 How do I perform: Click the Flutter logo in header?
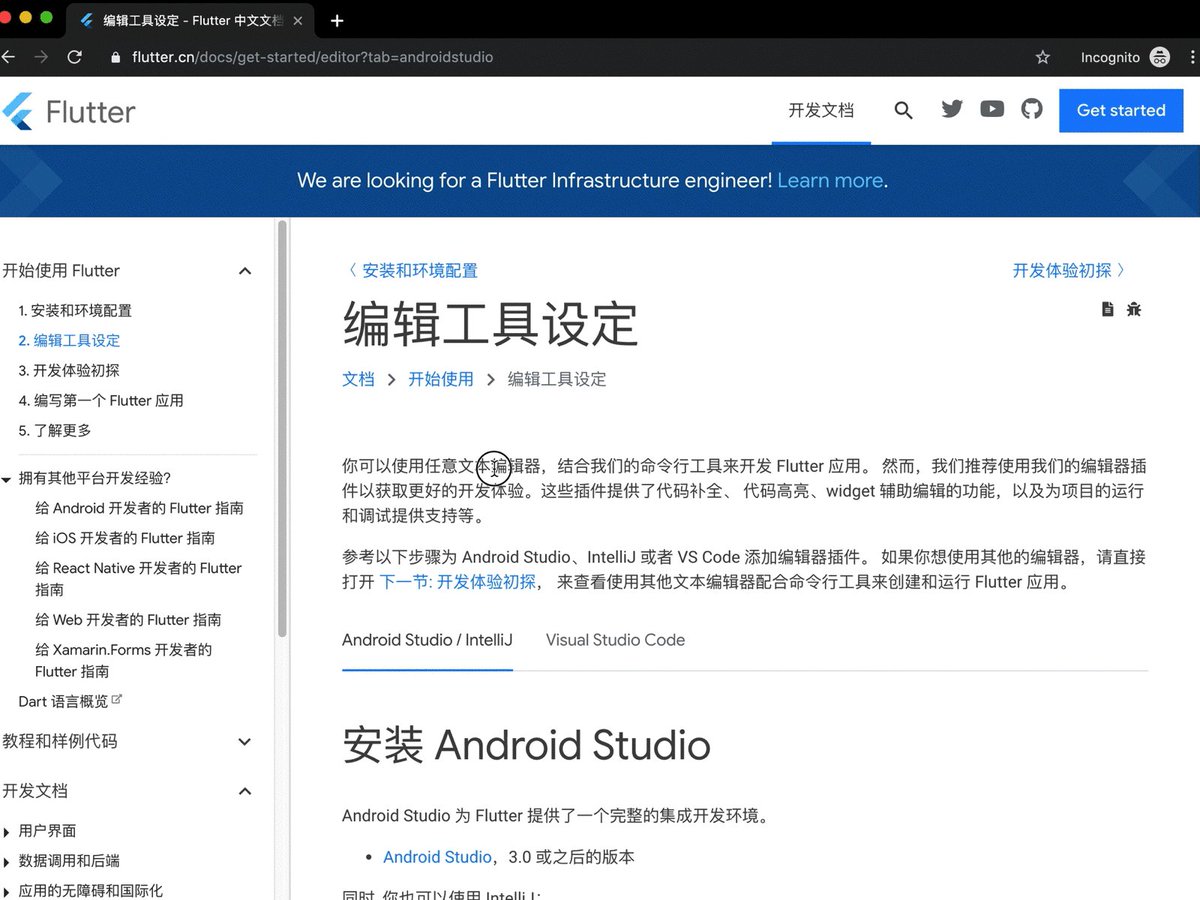(x=68, y=111)
